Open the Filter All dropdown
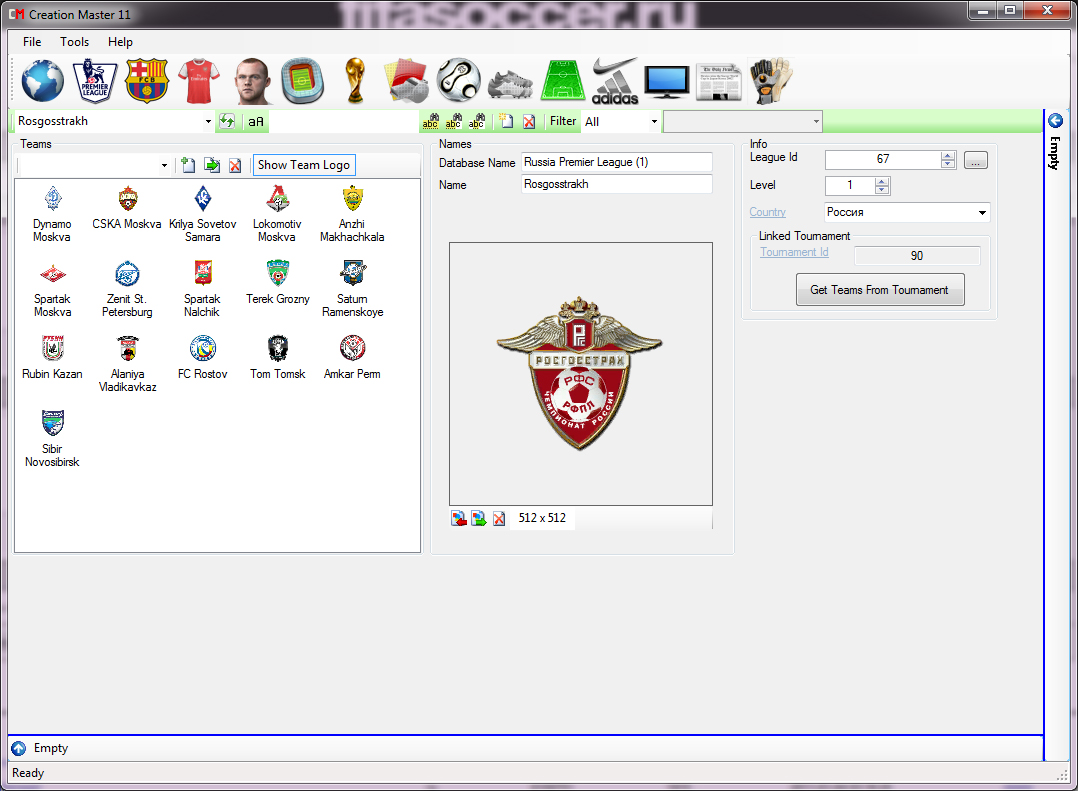 point(654,122)
